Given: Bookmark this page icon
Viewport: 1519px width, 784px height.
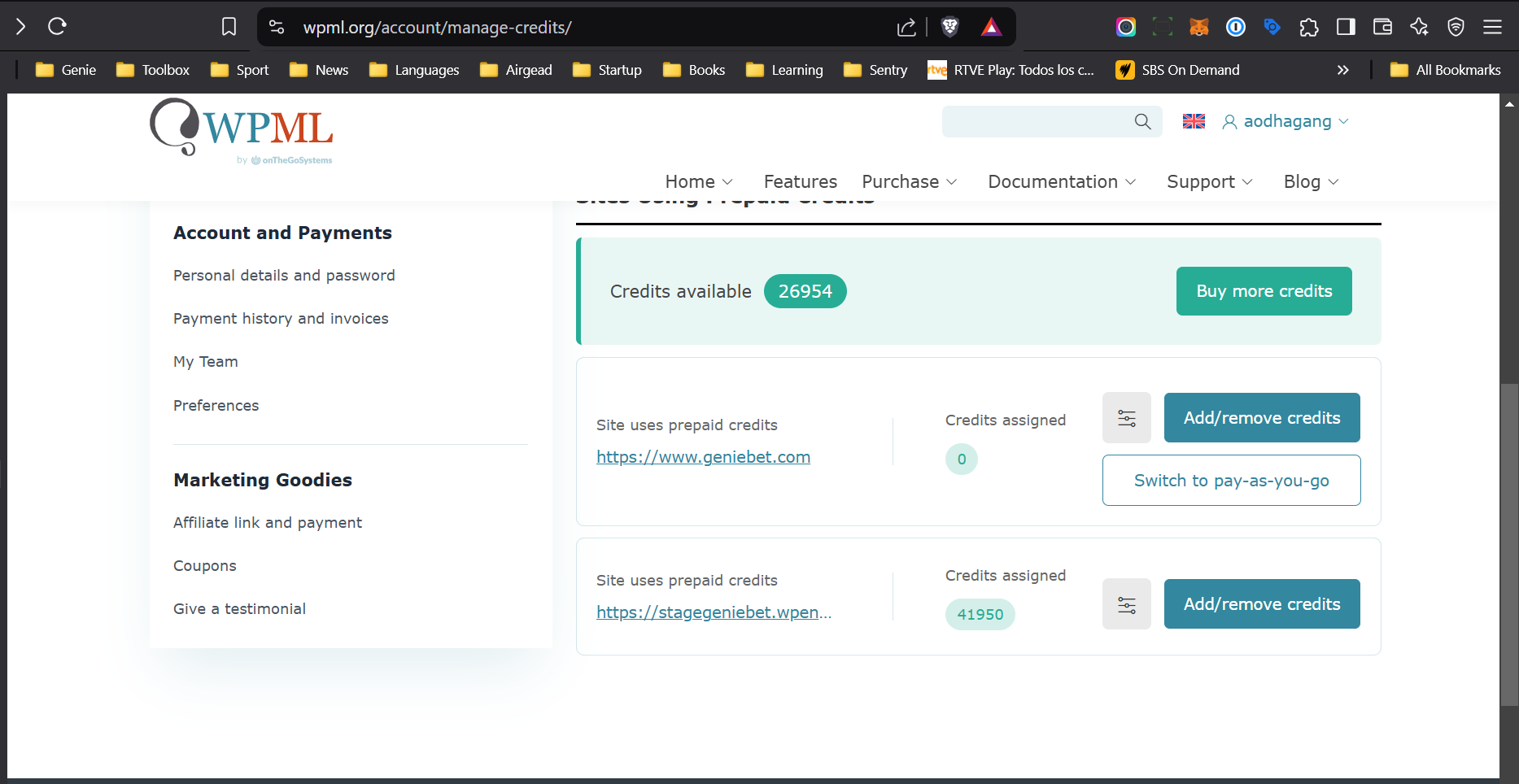Looking at the screenshot, I should coord(229,27).
